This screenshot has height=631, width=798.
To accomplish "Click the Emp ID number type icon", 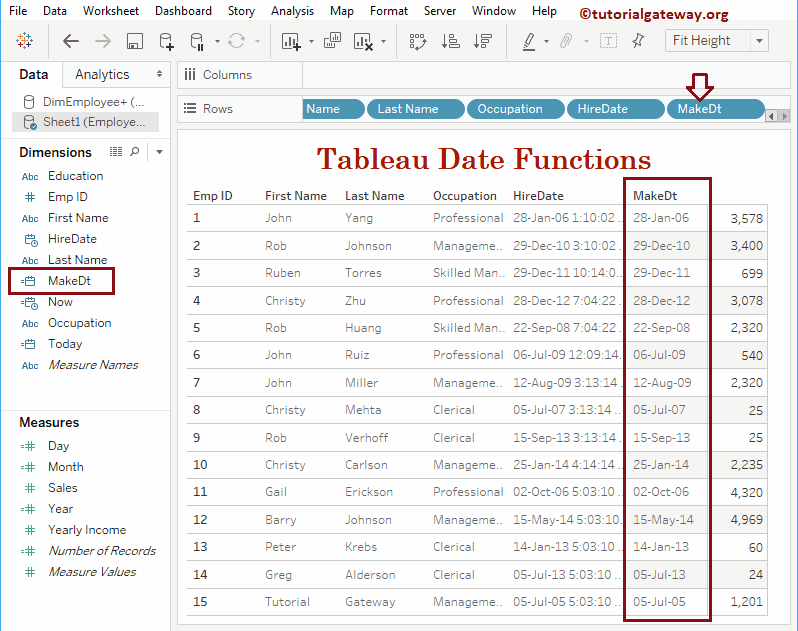I will tap(30, 197).
